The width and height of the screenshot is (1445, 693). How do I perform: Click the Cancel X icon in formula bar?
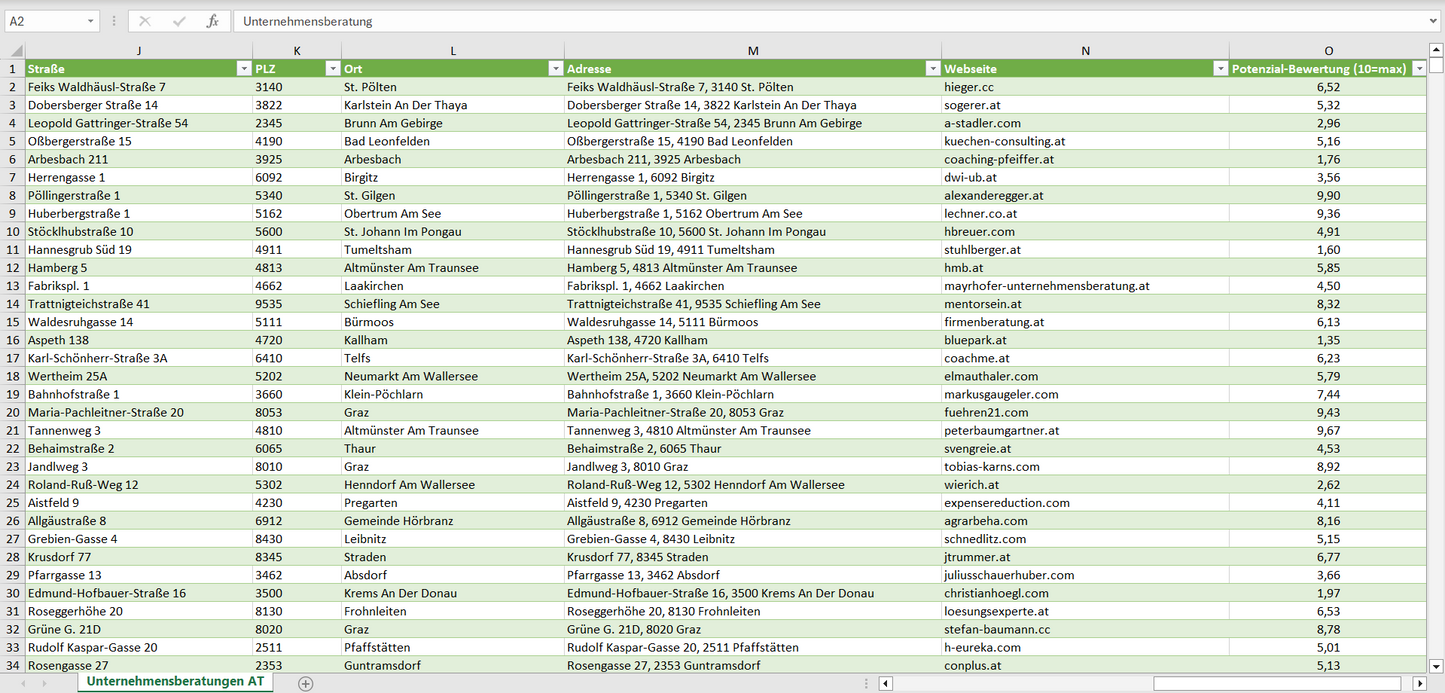[145, 21]
